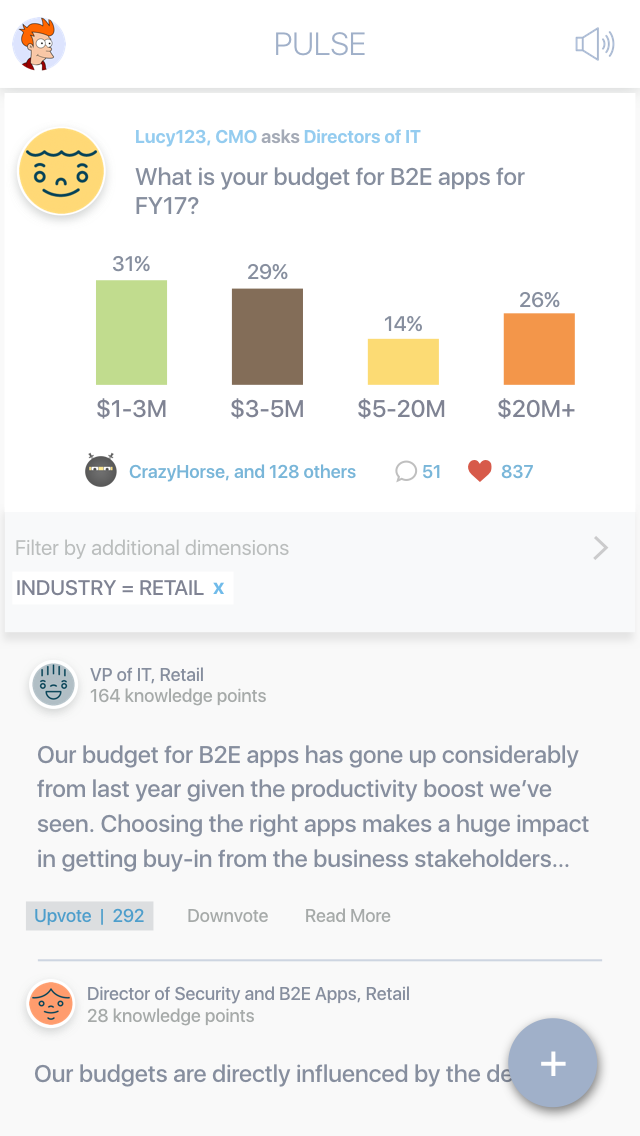Open the Lucy123, CMO profile link
The width and height of the screenshot is (640, 1136).
coord(195,137)
